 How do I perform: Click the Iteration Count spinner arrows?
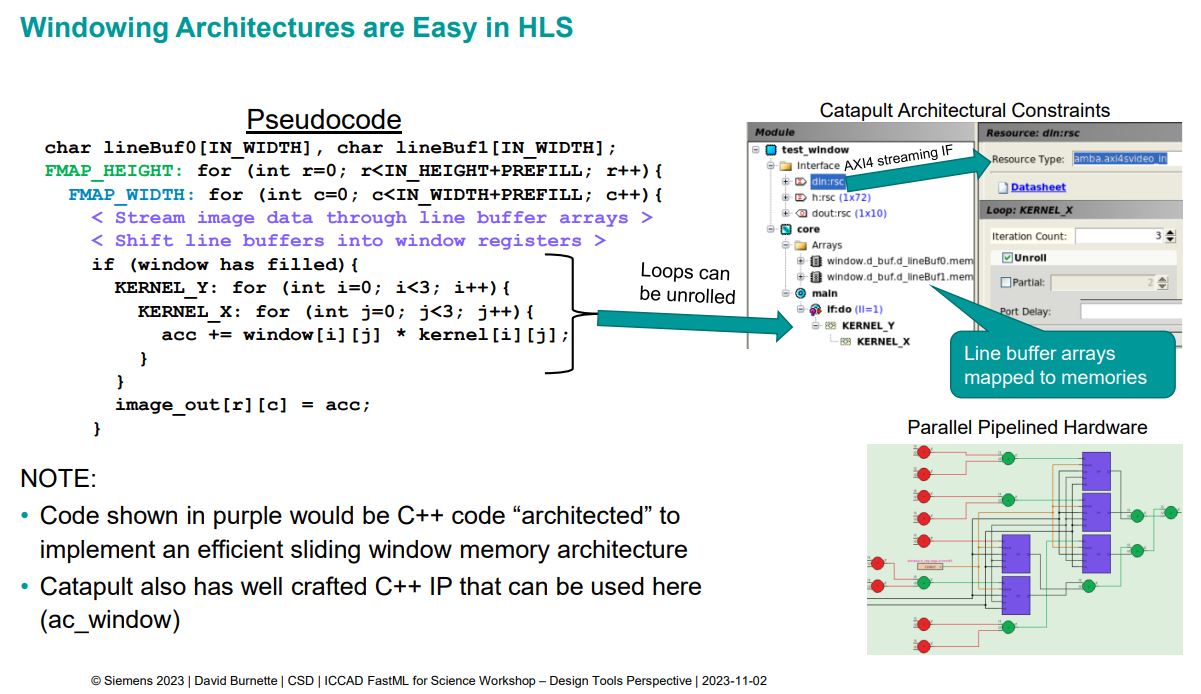pos(1170,236)
